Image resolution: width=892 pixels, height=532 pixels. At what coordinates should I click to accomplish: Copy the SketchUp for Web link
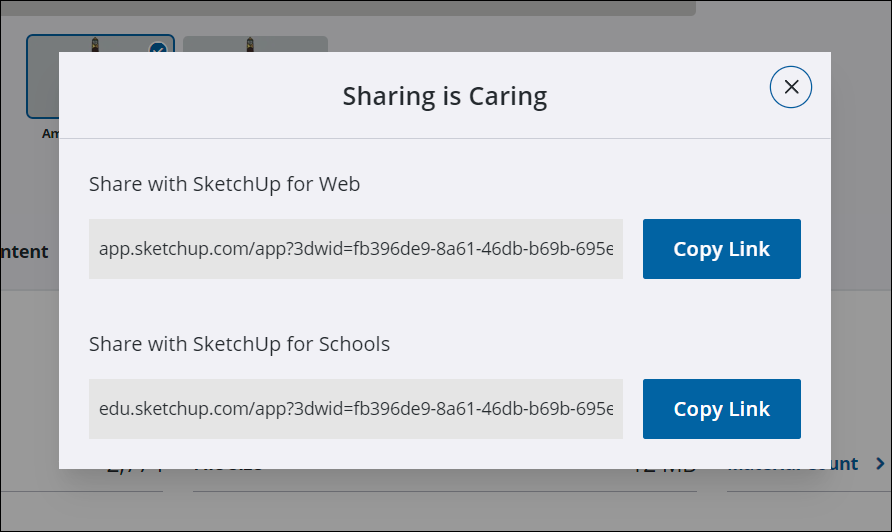click(x=721, y=249)
